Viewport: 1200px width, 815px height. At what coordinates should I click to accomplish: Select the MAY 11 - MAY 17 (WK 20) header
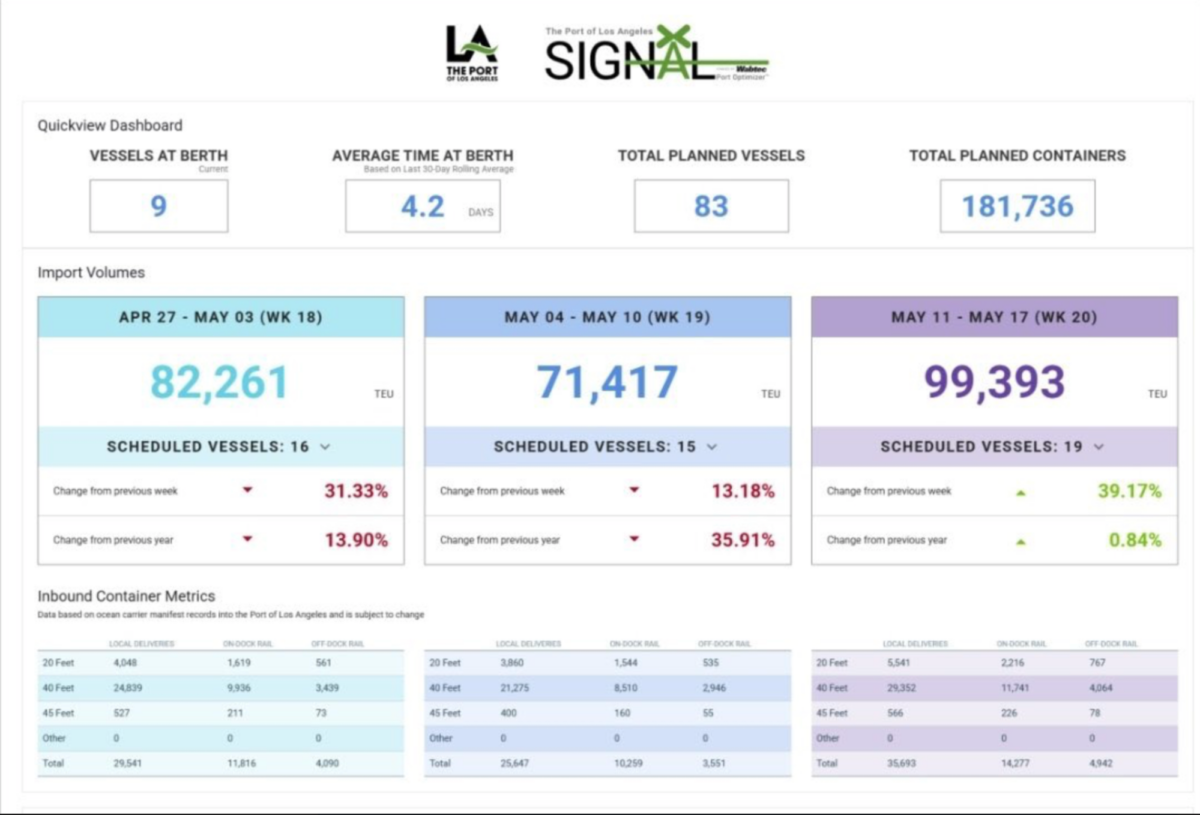[x=994, y=317]
